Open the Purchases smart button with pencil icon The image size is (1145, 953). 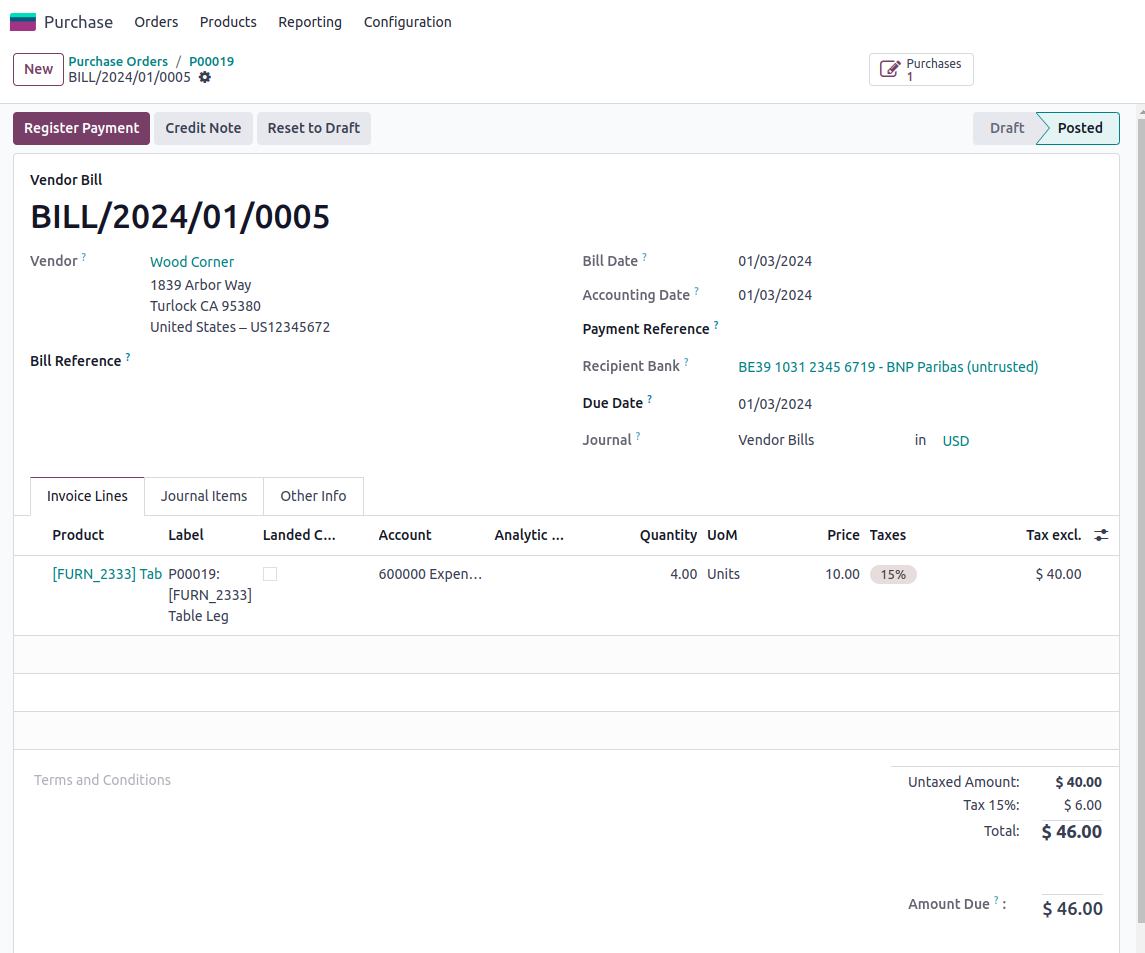(920, 69)
